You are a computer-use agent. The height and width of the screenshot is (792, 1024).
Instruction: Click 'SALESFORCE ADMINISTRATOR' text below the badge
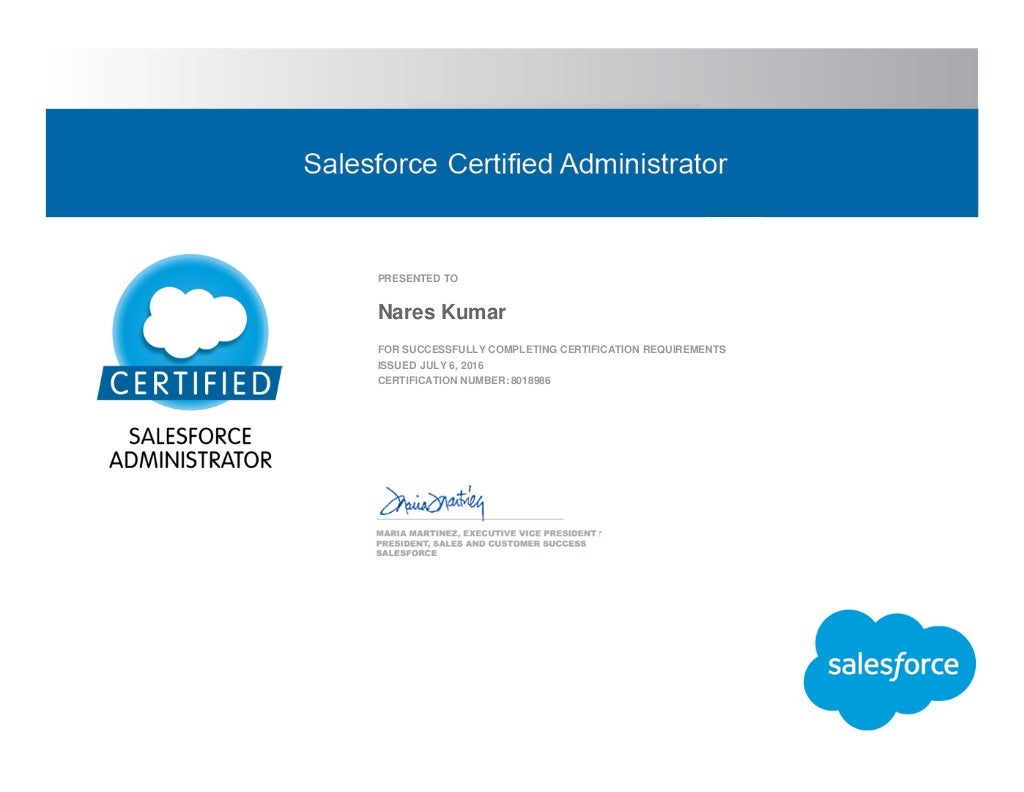click(190, 448)
